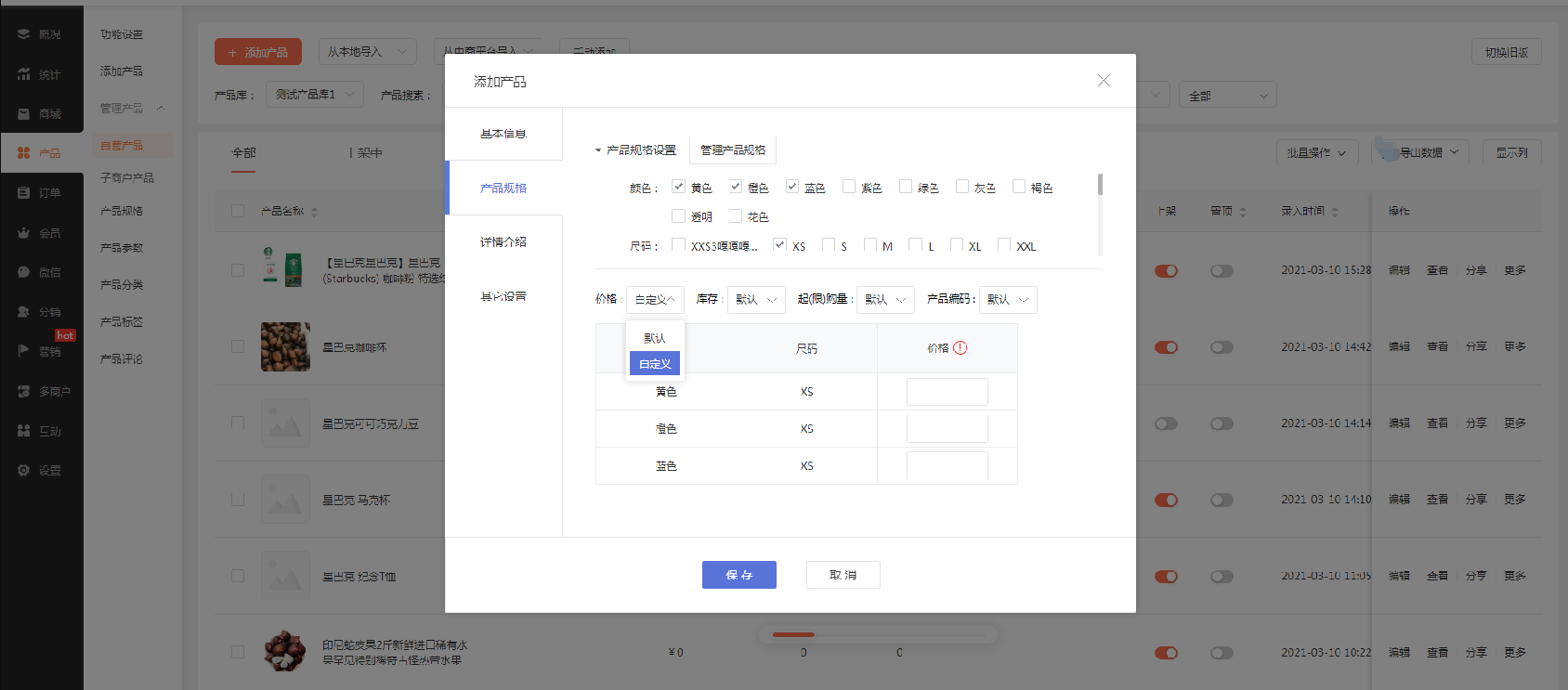Switch to 详情介绍 tab

[503, 241]
